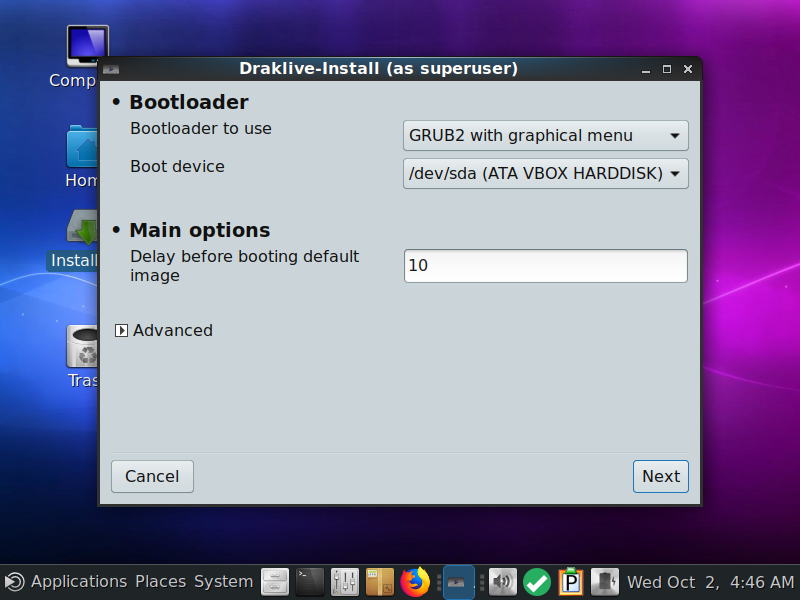Click the 'Bootloader to use' label

tap(201, 129)
